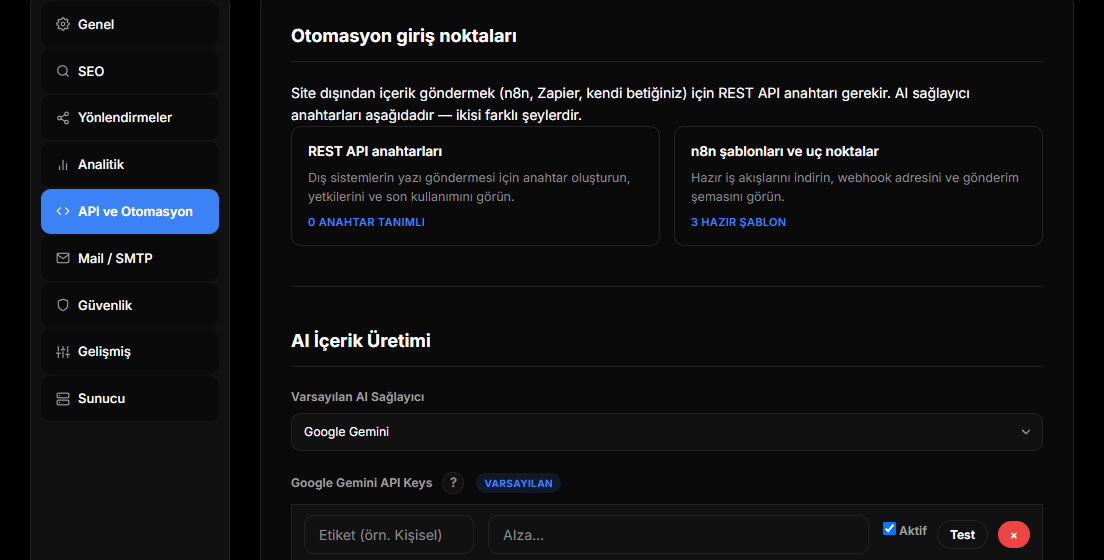The height and width of the screenshot is (560, 1104).
Task: Click the bar chart icon beside Analitik
Action: (x=63, y=165)
